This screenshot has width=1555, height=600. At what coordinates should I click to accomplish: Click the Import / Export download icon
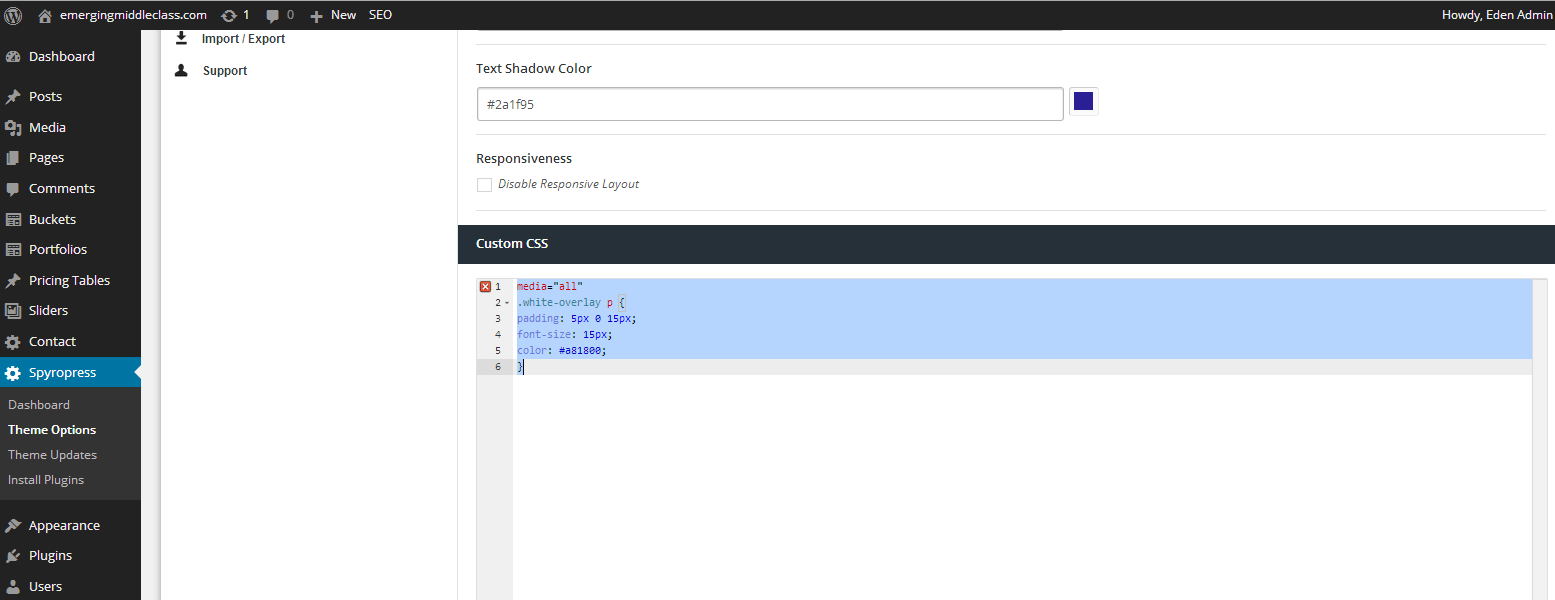[x=182, y=37]
